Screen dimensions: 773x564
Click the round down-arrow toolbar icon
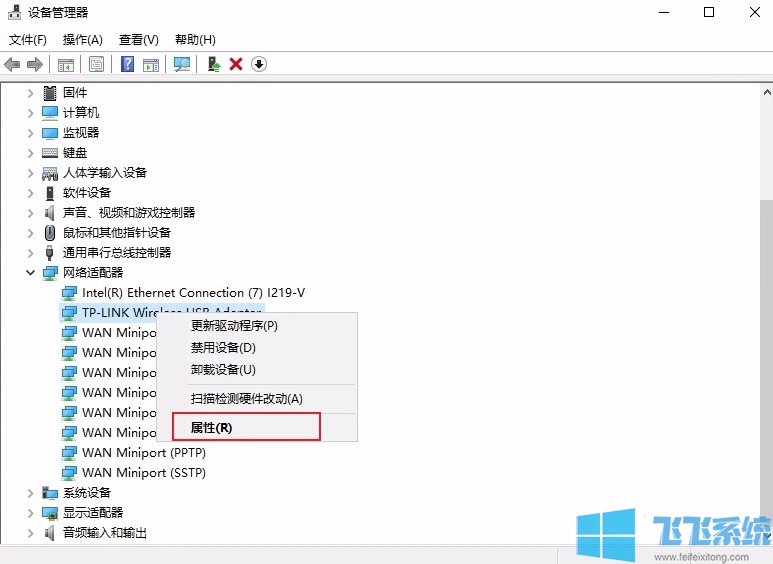(x=259, y=64)
